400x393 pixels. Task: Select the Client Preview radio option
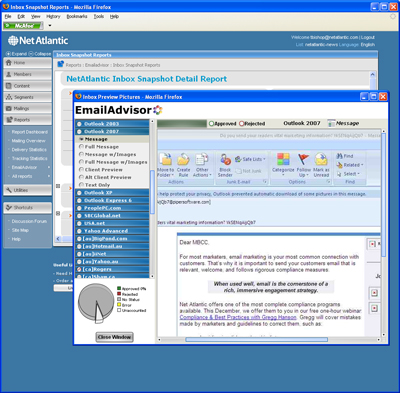pos(81,169)
